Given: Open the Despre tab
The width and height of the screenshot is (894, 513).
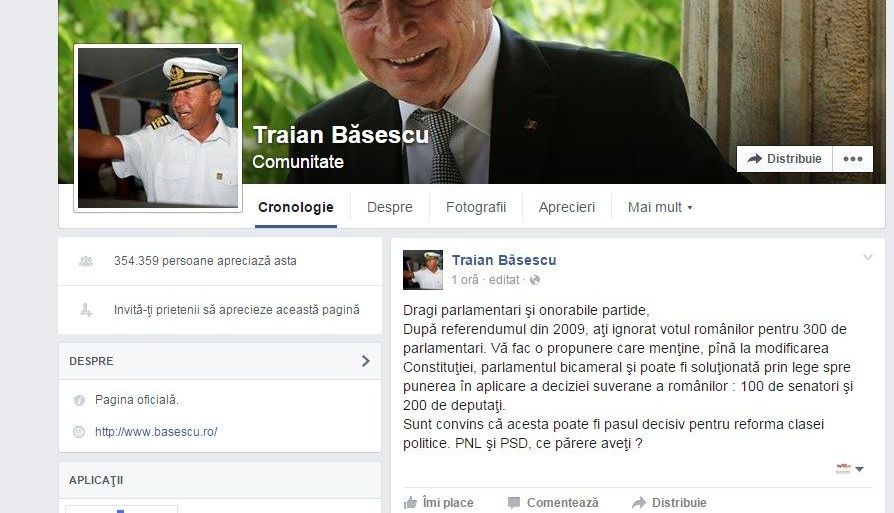Looking at the screenshot, I should click(x=390, y=207).
